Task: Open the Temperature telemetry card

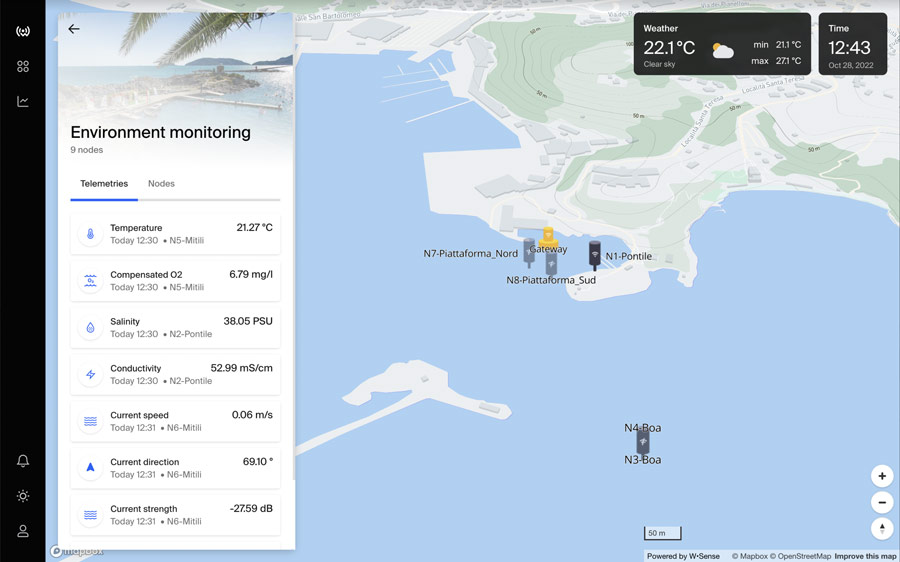Action: tap(175, 234)
